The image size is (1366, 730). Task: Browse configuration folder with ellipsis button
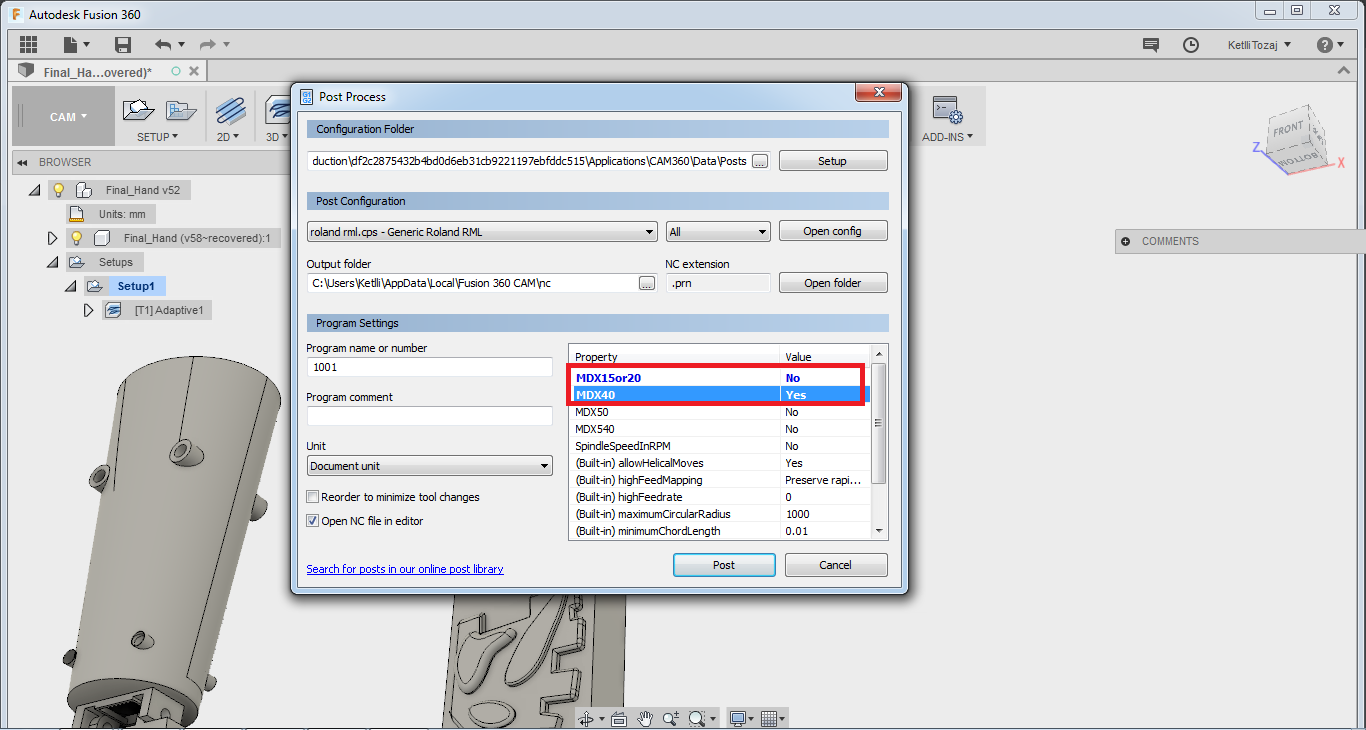coord(760,161)
